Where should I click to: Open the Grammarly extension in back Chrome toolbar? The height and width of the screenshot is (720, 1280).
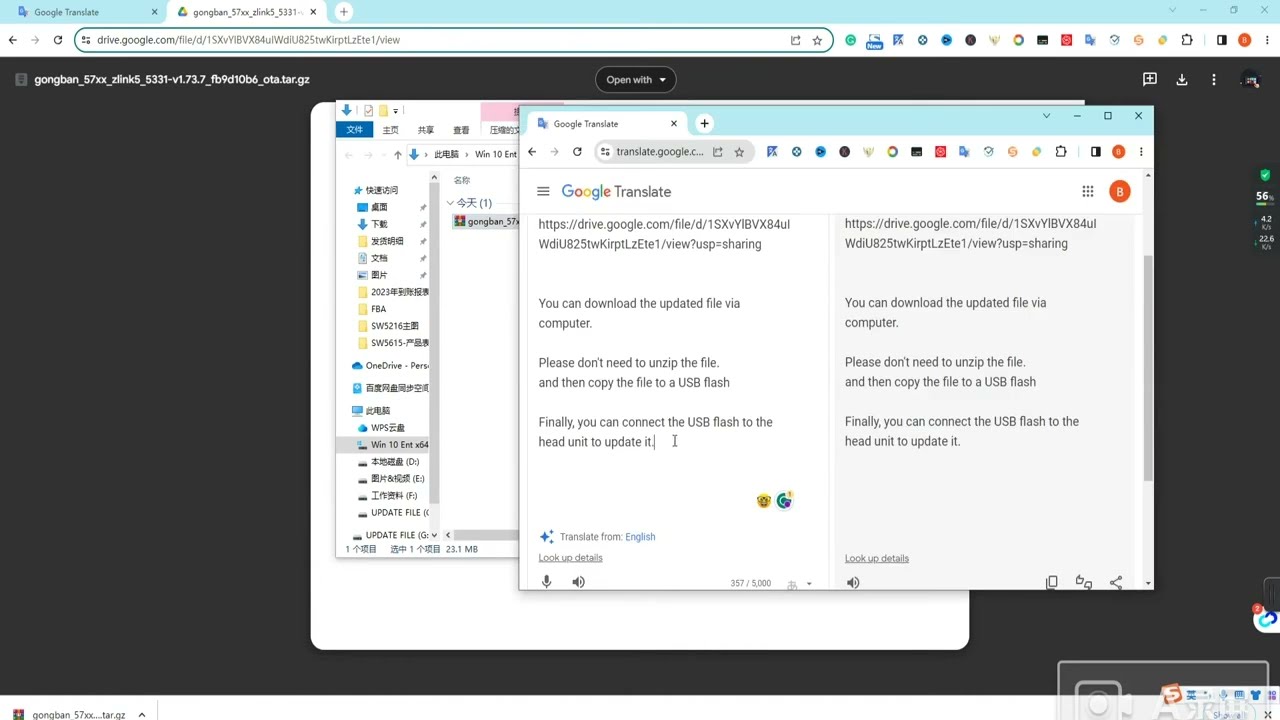pyautogui.click(x=851, y=40)
